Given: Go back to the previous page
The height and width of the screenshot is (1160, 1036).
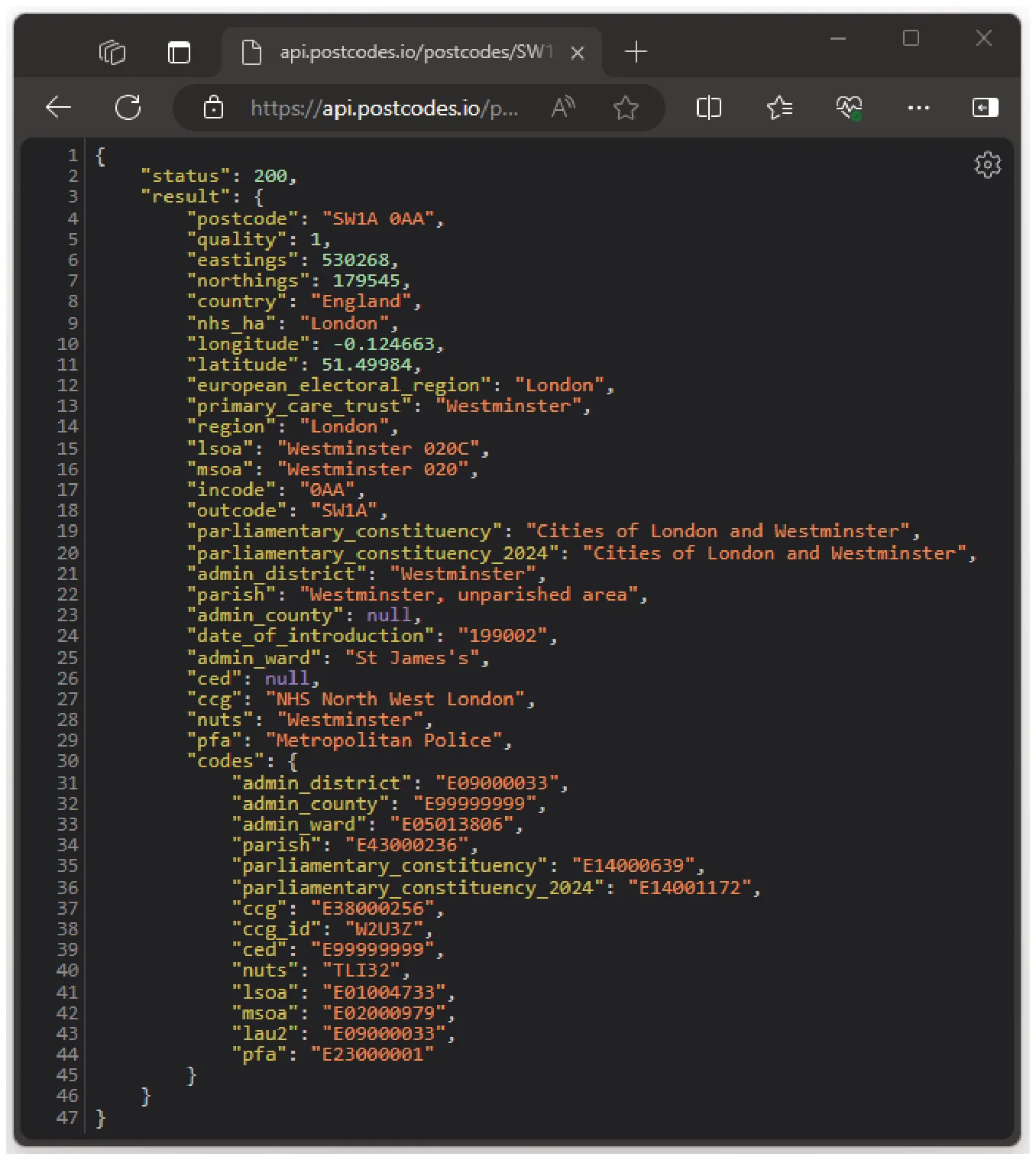Looking at the screenshot, I should [x=59, y=107].
